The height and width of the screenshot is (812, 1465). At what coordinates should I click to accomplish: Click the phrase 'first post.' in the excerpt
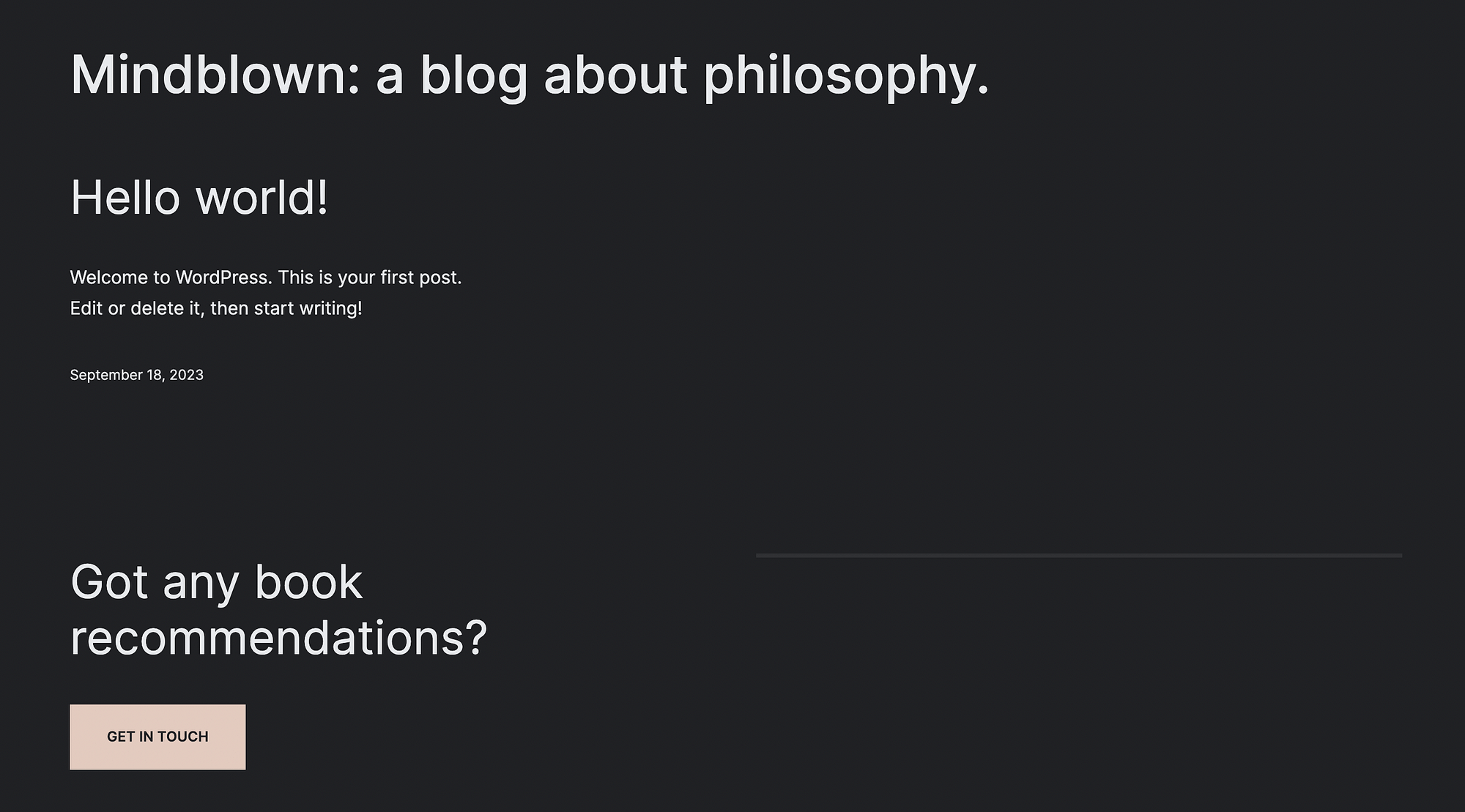pos(420,278)
